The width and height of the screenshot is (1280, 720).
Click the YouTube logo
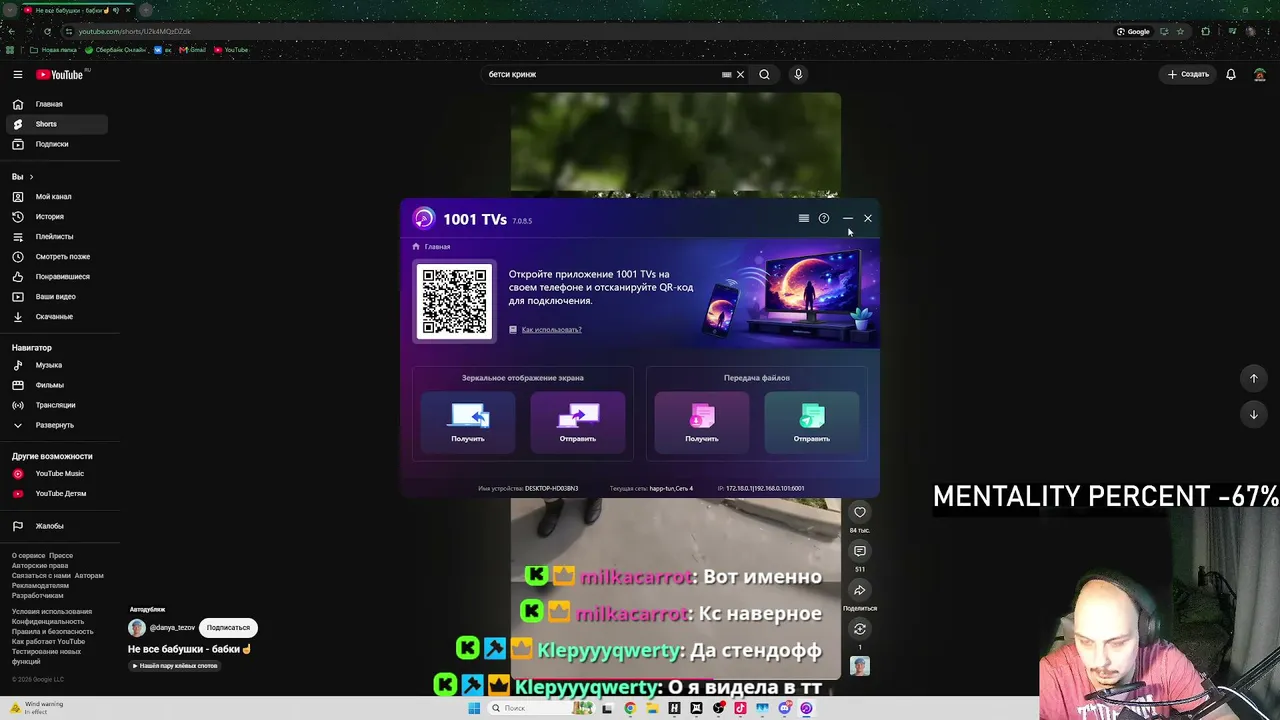pos(60,75)
